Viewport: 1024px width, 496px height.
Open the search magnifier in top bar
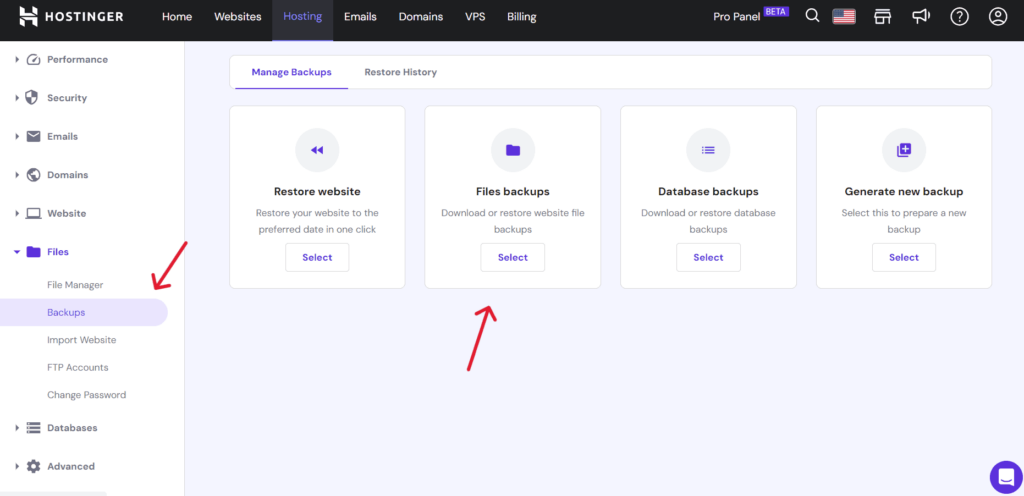point(812,16)
